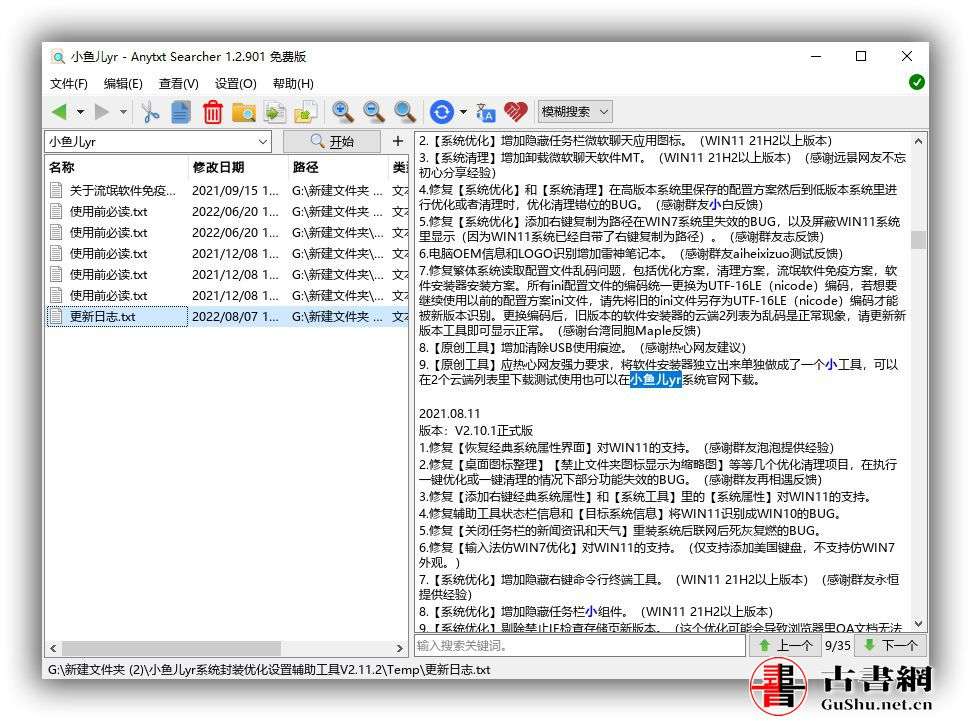Click the gray forward arrow
This screenshot has height=721, width=971.
pos(102,112)
